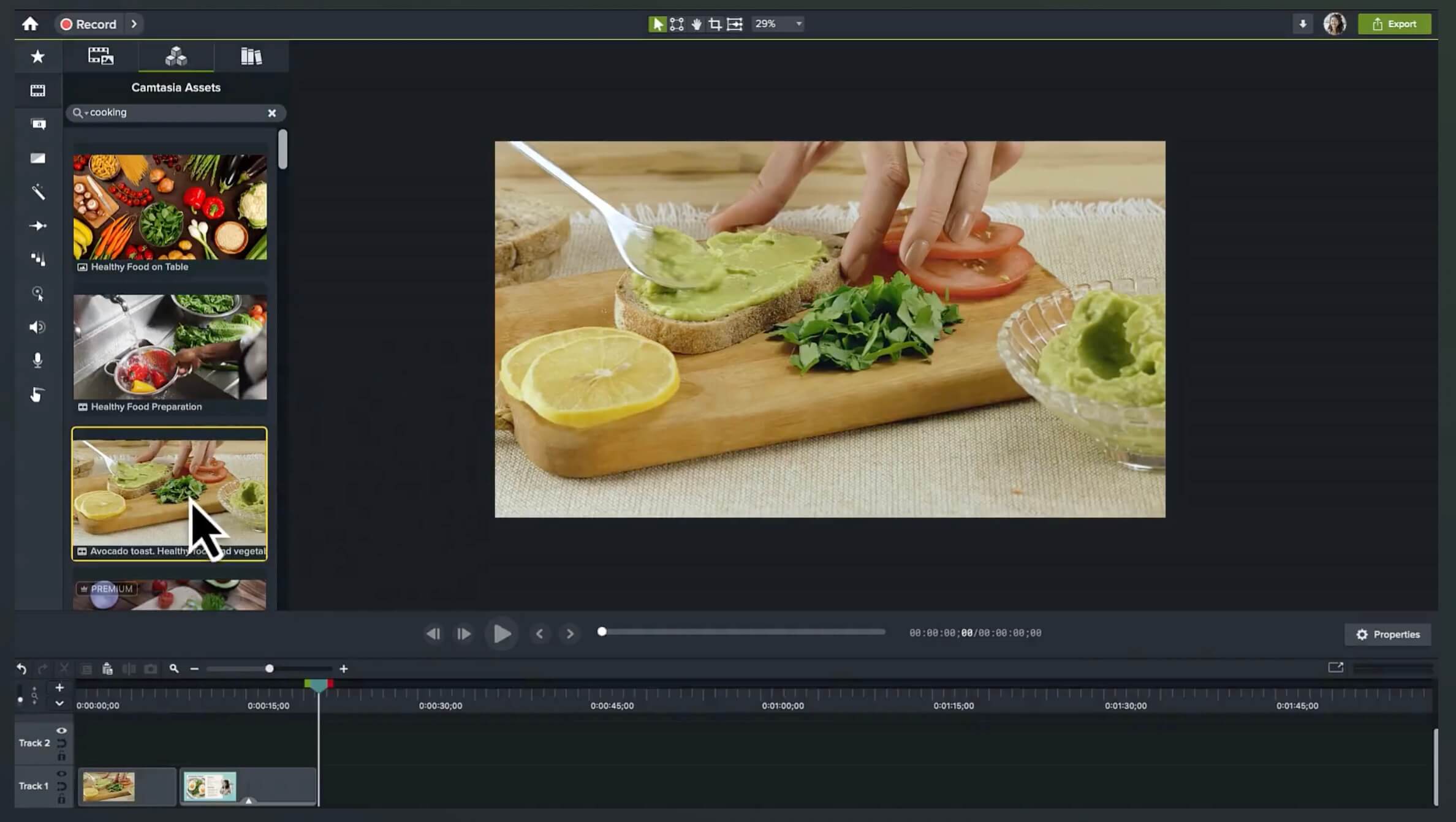The height and width of the screenshot is (822, 1456).
Task: Click the Annotations panel icon
Action: [x=38, y=124]
